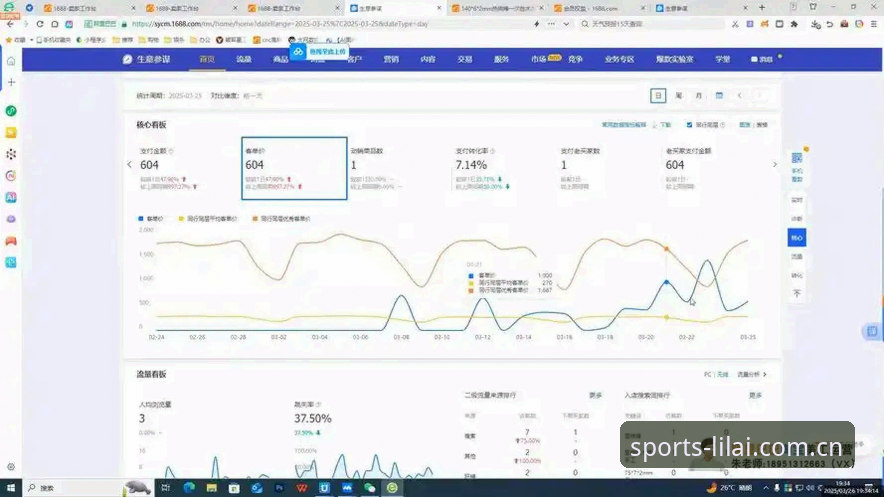Click 更多 beside 入店搜索词排行
Image resolution: width=884 pixels, height=497 pixels.
(x=755, y=396)
